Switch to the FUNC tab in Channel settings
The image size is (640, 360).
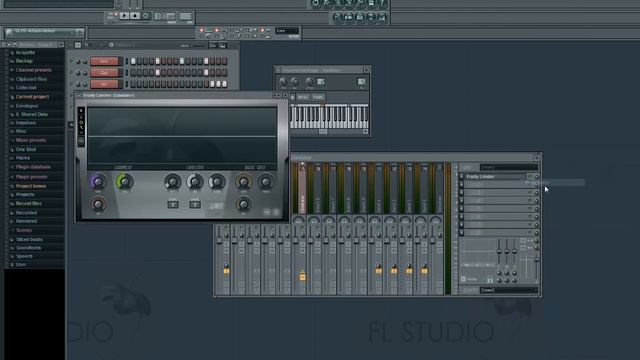pos(318,97)
